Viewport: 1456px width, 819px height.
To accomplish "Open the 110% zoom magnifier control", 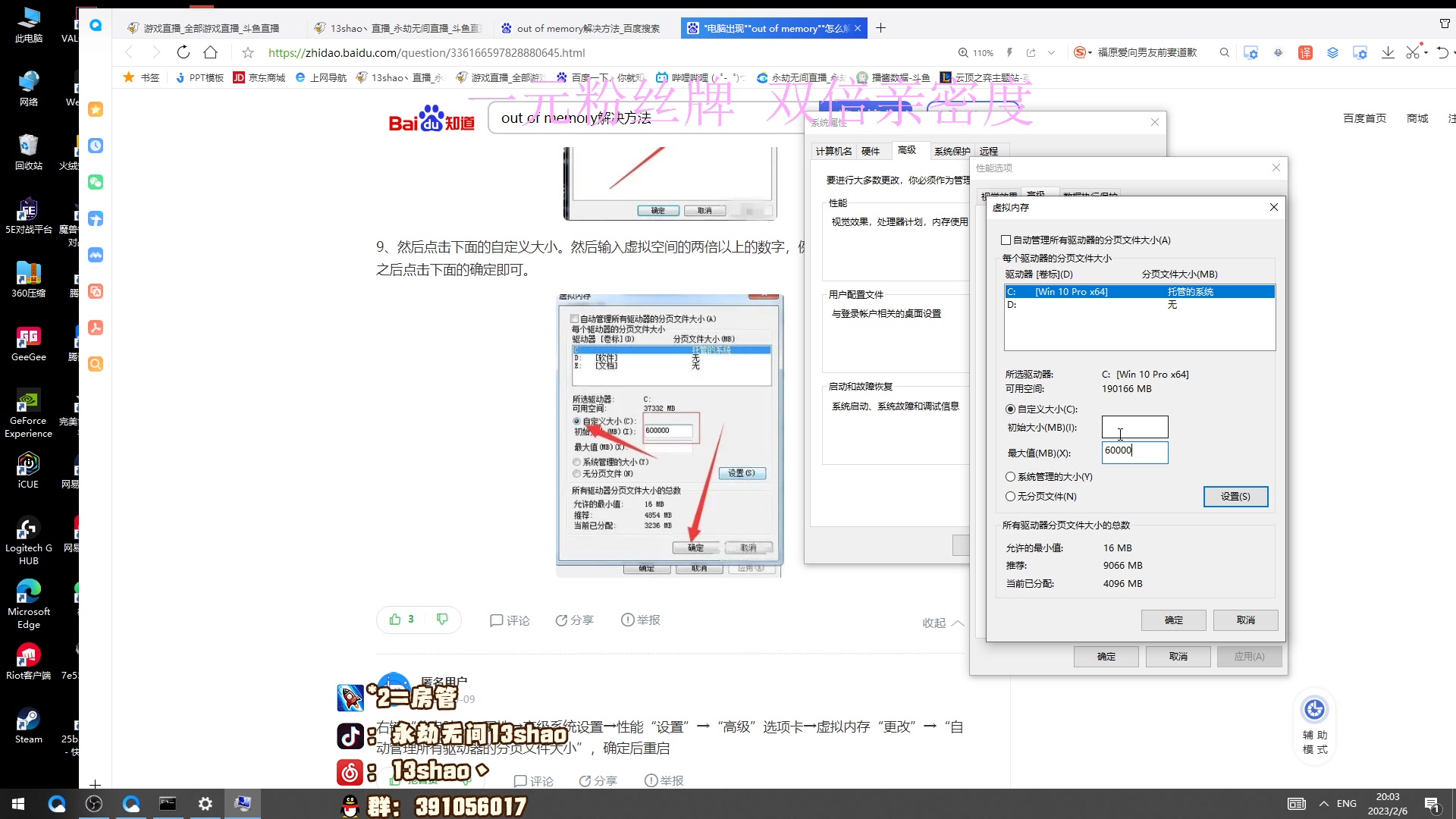I will point(975,52).
